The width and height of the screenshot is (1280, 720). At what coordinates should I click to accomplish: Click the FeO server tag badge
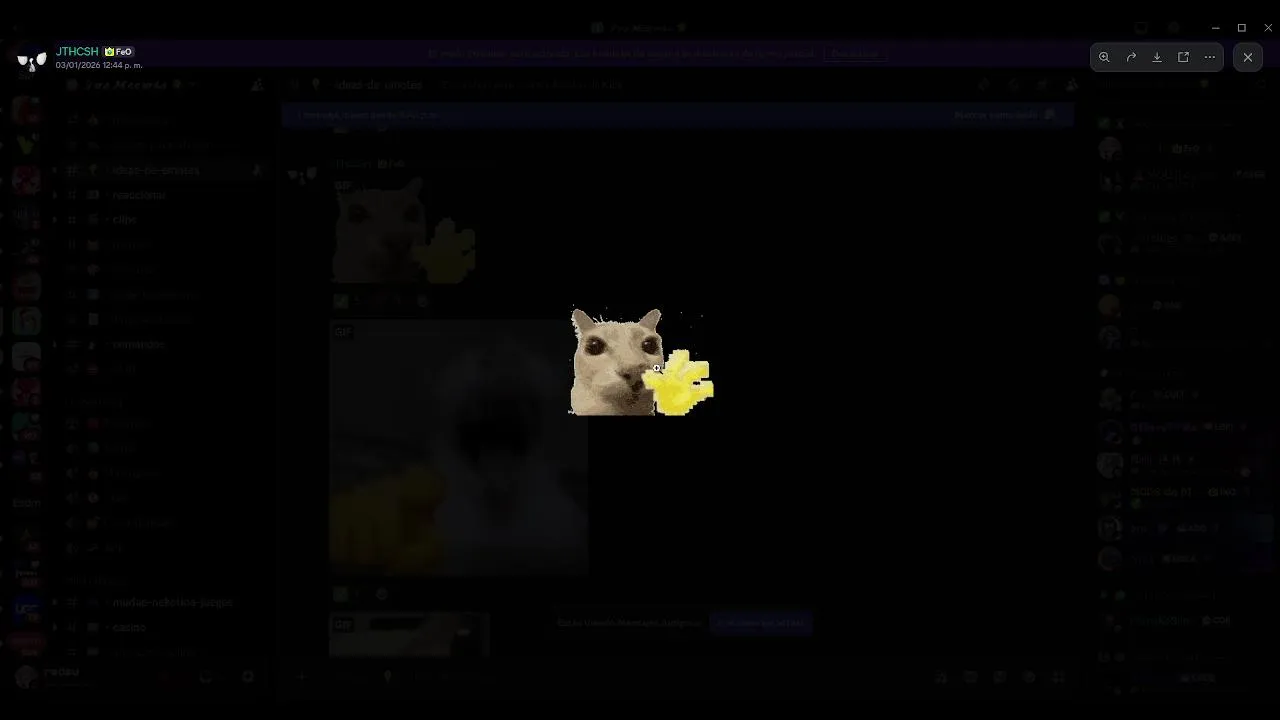[119, 52]
